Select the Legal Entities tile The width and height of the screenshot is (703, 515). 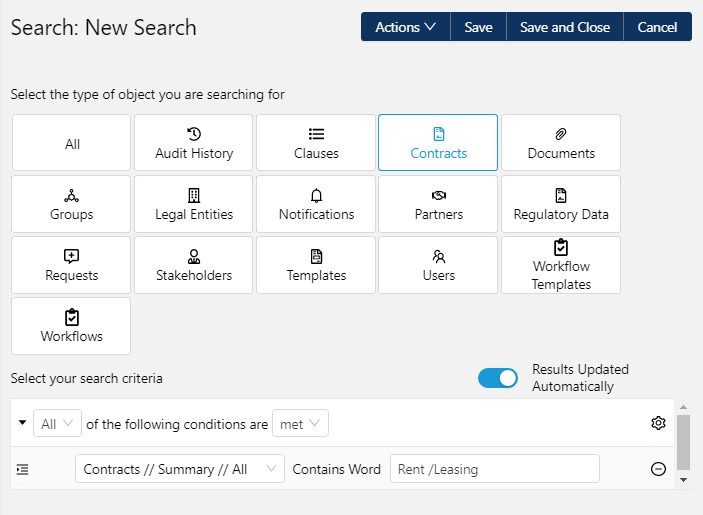[x=194, y=204]
